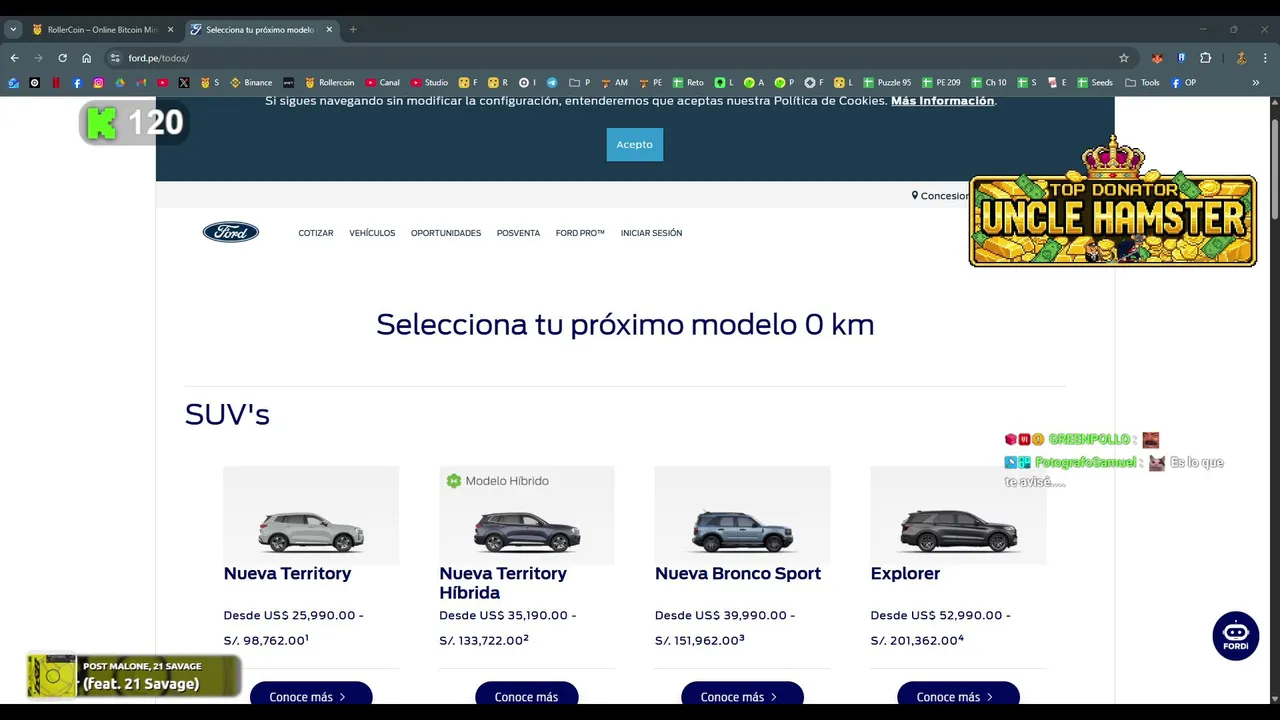This screenshot has height=720, width=1280.
Task: Open the YouTube Studio bookmark
Action: (x=430, y=83)
